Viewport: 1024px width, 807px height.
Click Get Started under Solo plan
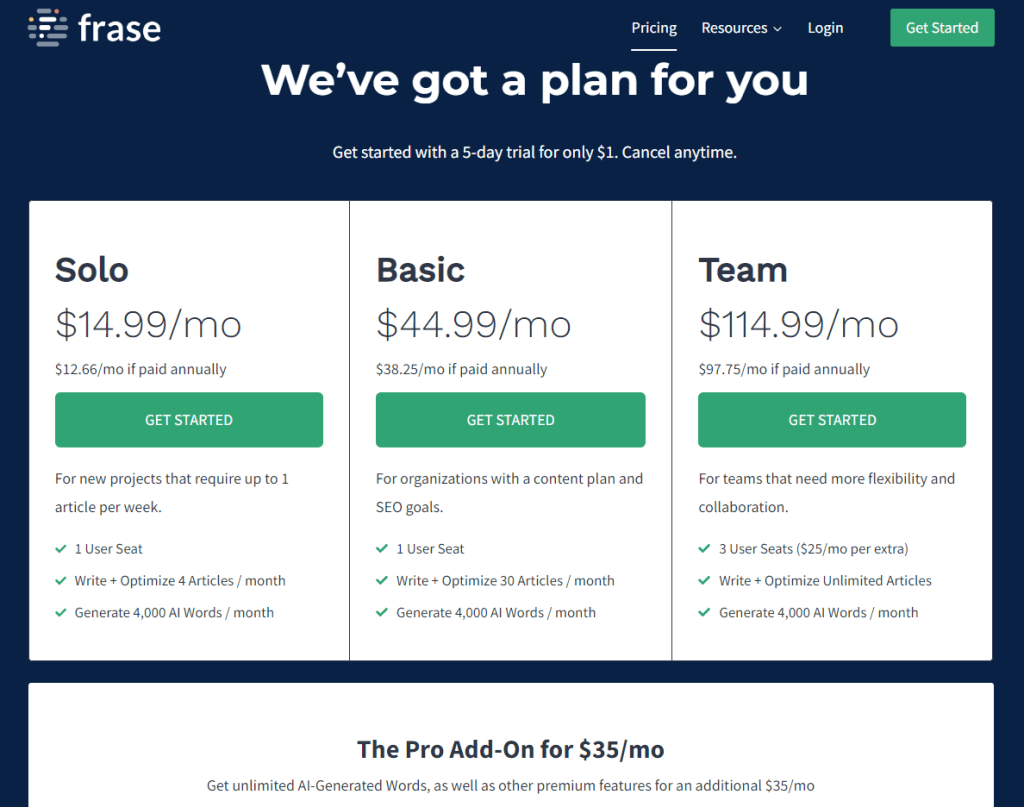tap(189, 420)
